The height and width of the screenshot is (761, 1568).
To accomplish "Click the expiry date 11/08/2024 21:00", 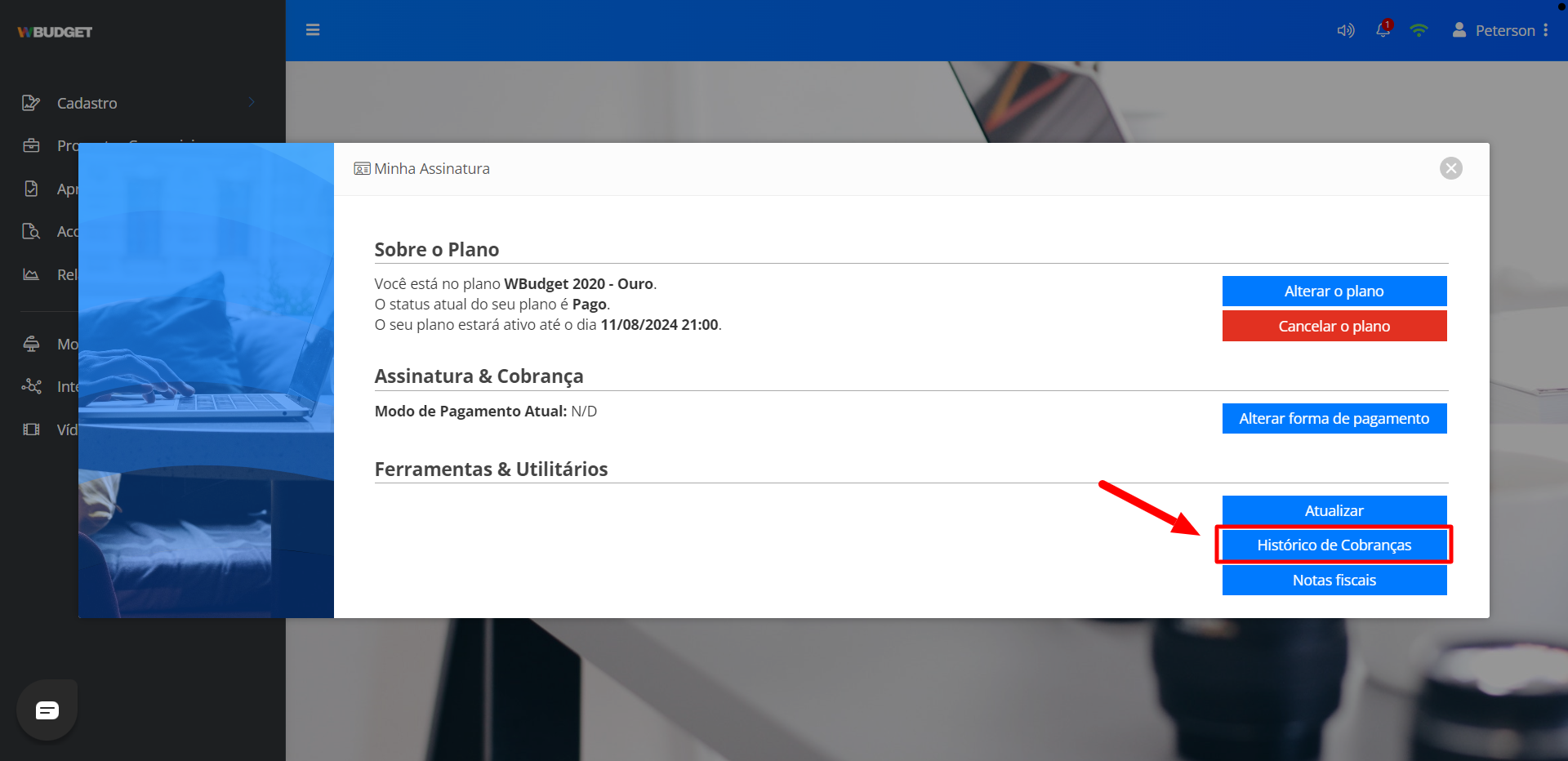I will pyautogui.click(x=660, y=324).
